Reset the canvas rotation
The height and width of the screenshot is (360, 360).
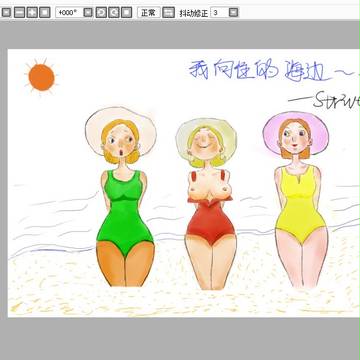click(x=126, y=13)
